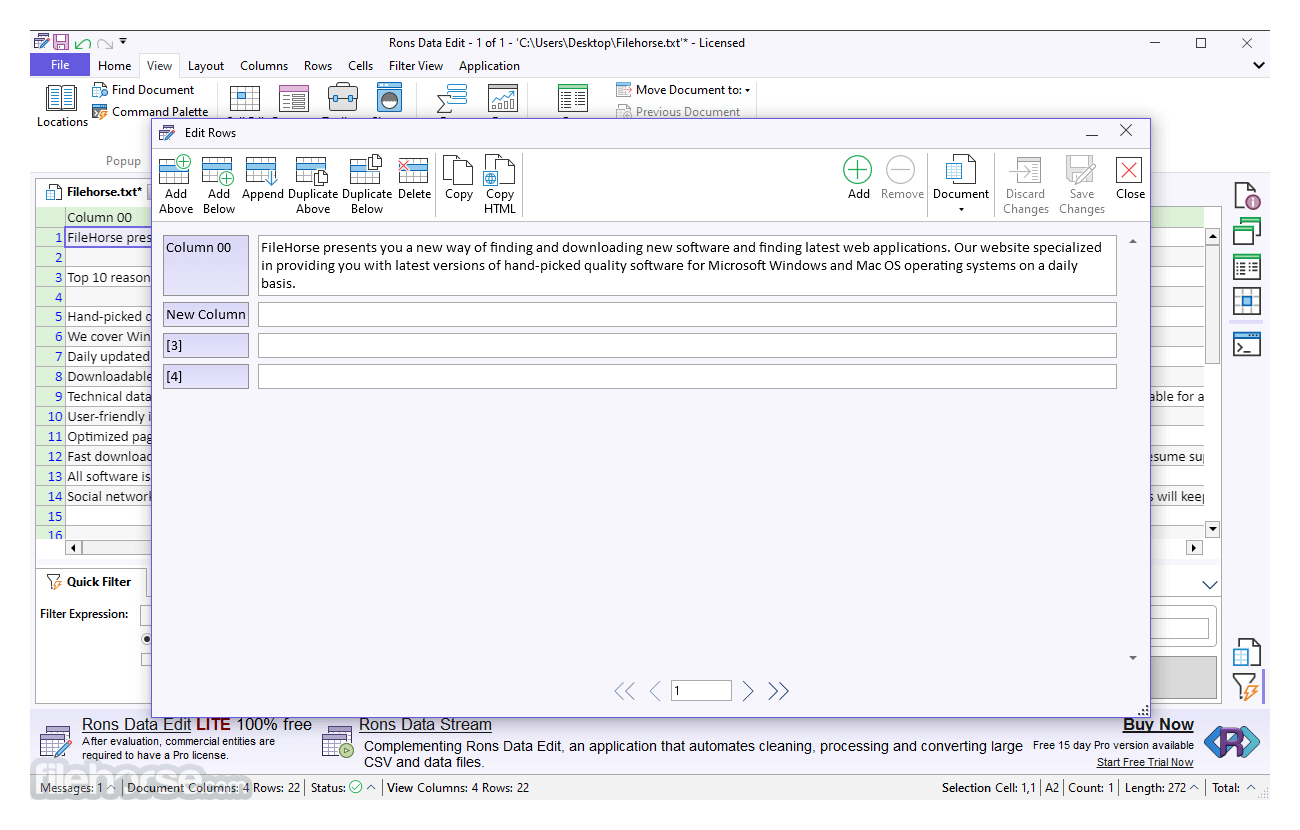Expand the Length chevron in the status bar

(1194, 788)
